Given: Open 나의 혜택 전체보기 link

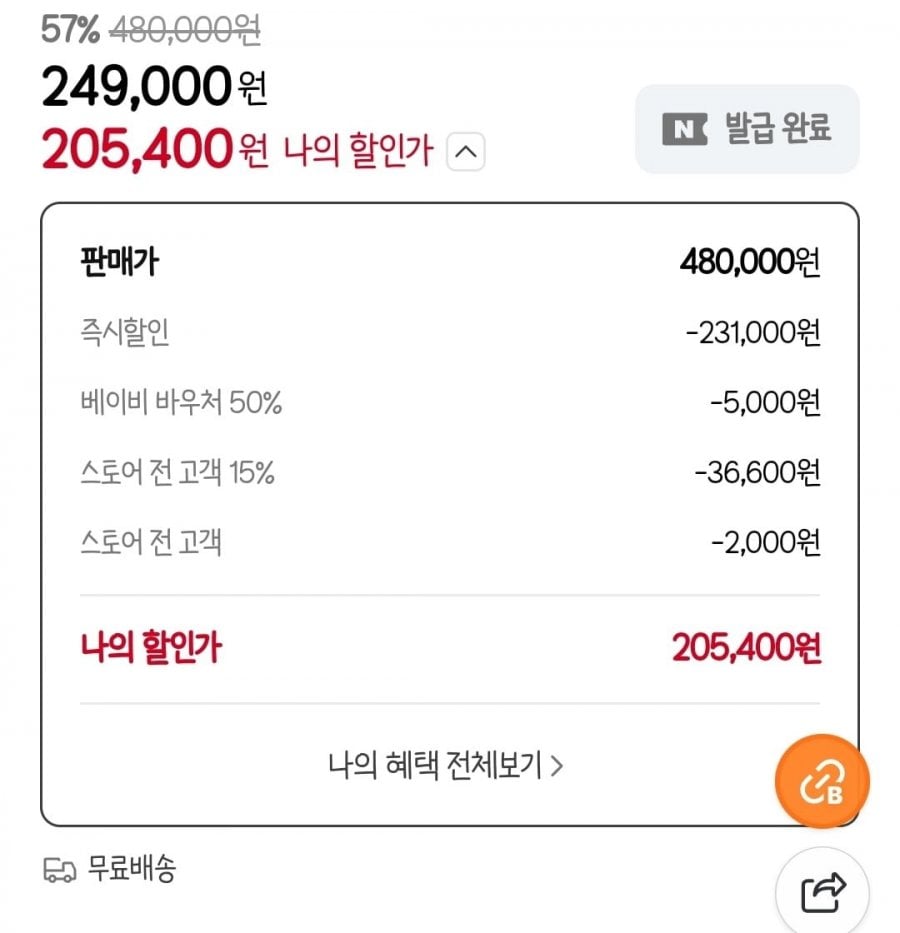Looking at the screenshot, I should pyautogui.click(x=446, y=766).
